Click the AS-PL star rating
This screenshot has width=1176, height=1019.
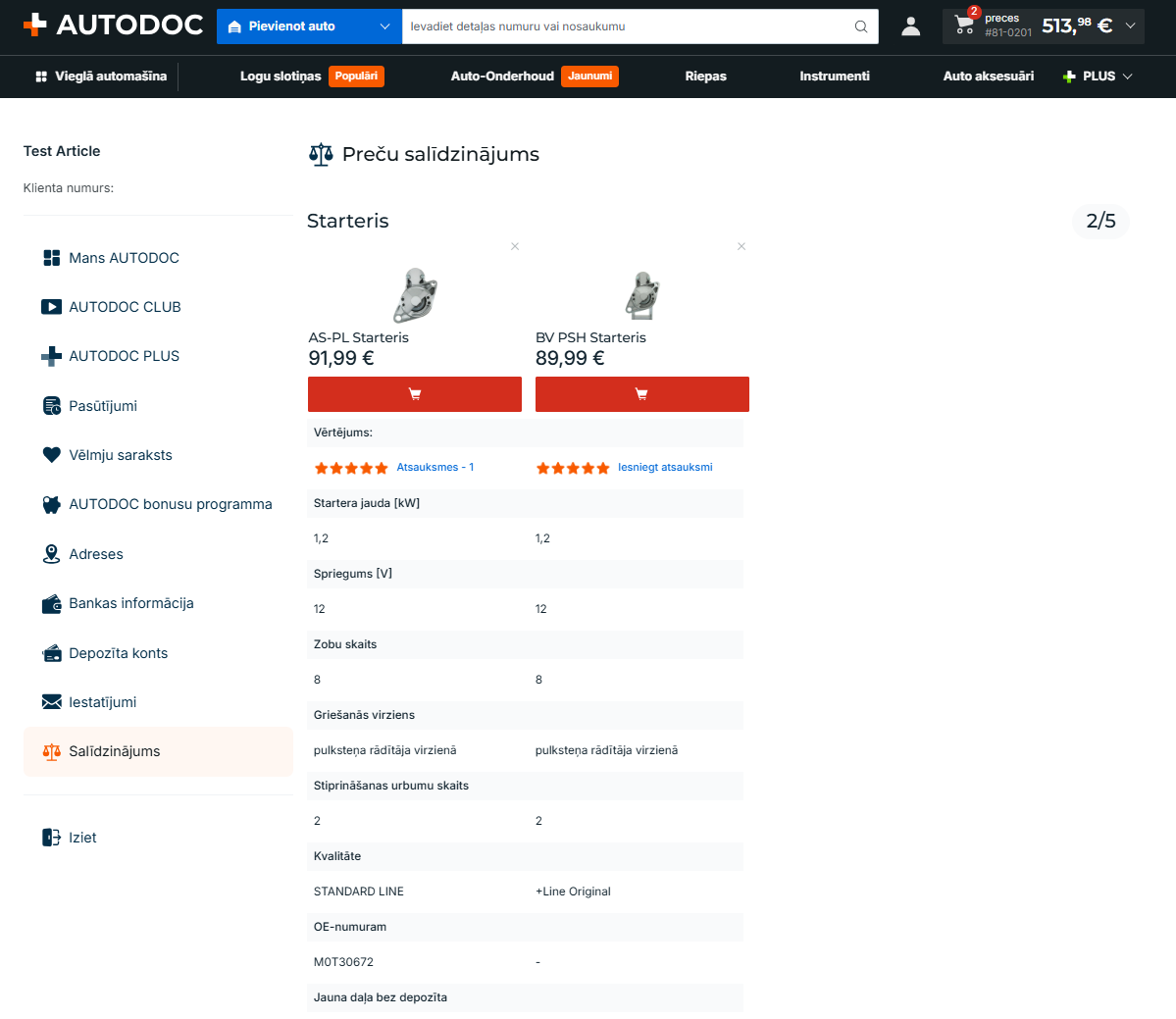[x=351, y=468]
